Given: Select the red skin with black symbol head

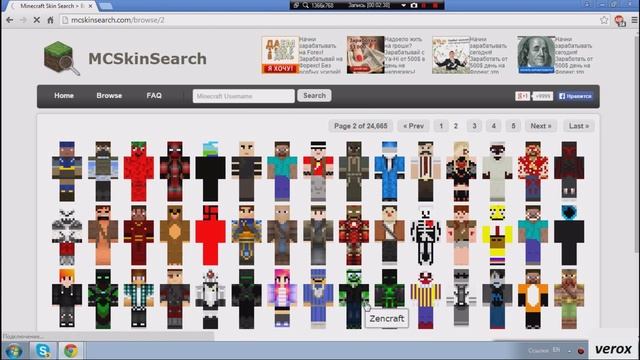Looking at the screenshot, I should (211, 236).
